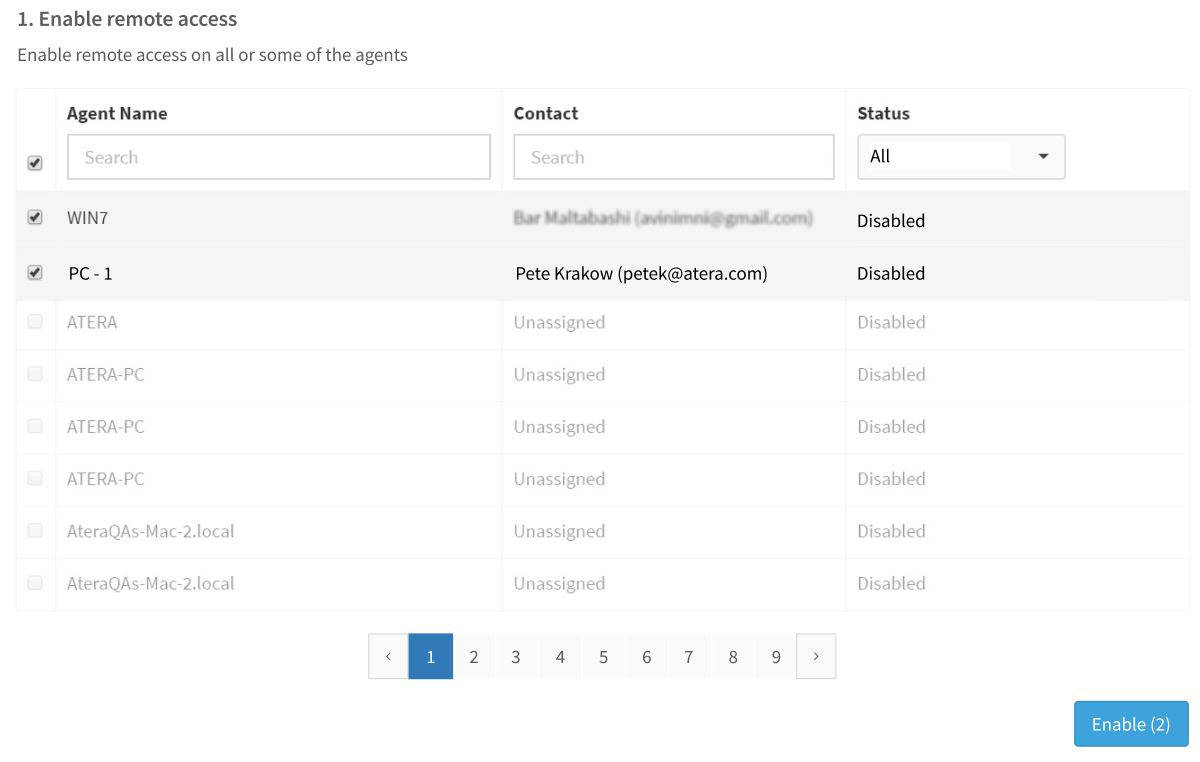
Task: Click the Status dropdown arrow
Action: (x=1043, y=157)
